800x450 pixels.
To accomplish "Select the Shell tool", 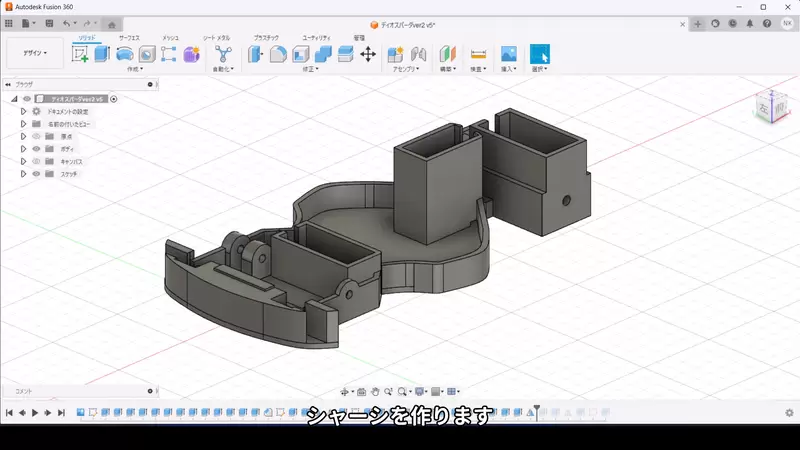I will pyautogui.click(x=301, y=54).
